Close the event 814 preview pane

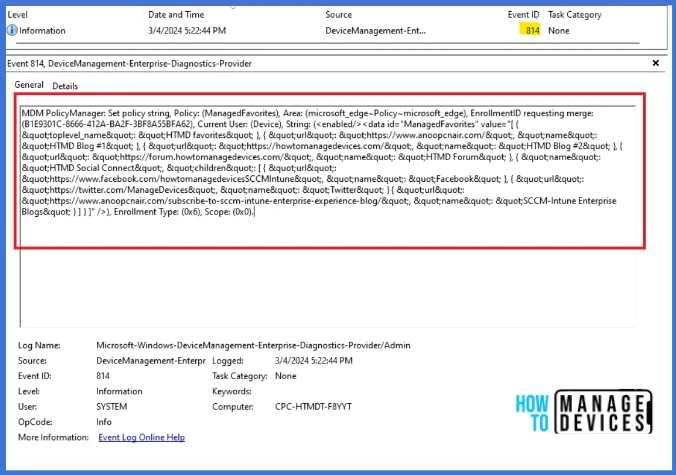(x=656, y=63)
